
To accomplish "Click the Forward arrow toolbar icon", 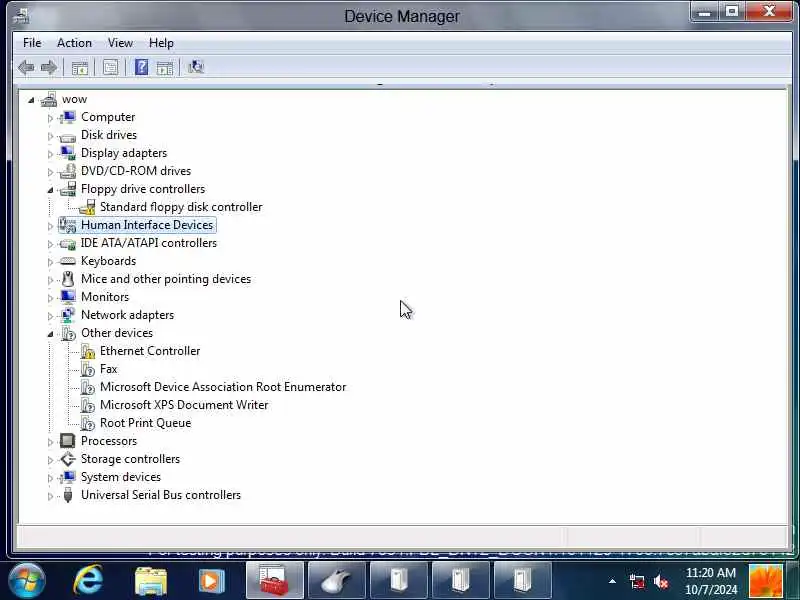I will [x=49, y=67].
